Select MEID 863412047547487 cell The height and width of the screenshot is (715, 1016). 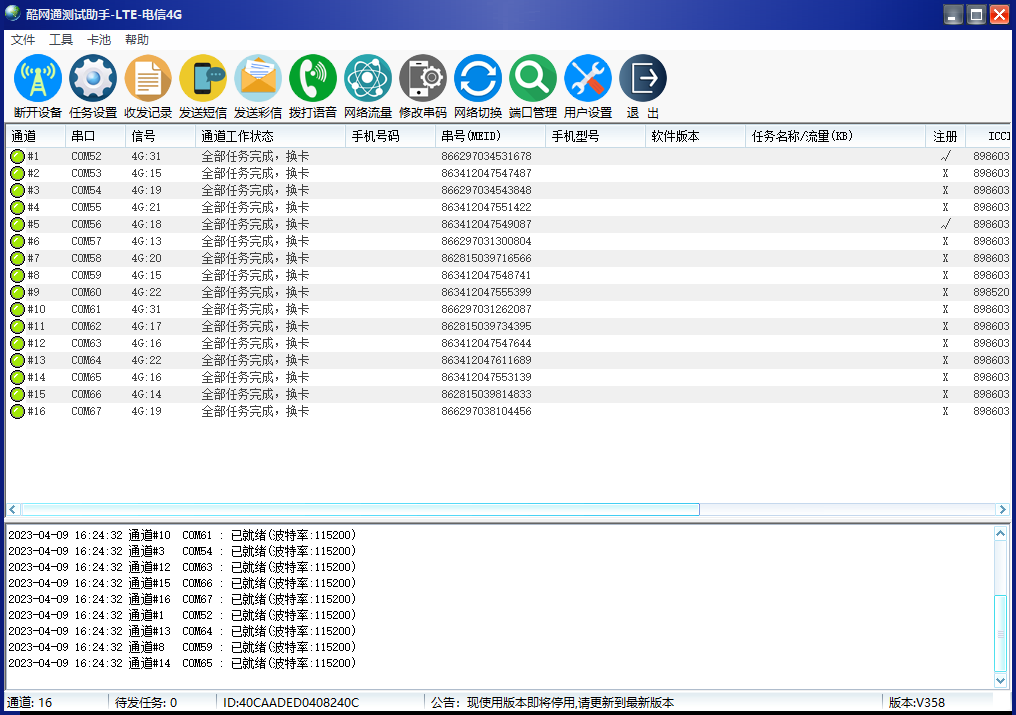(486, 173)
